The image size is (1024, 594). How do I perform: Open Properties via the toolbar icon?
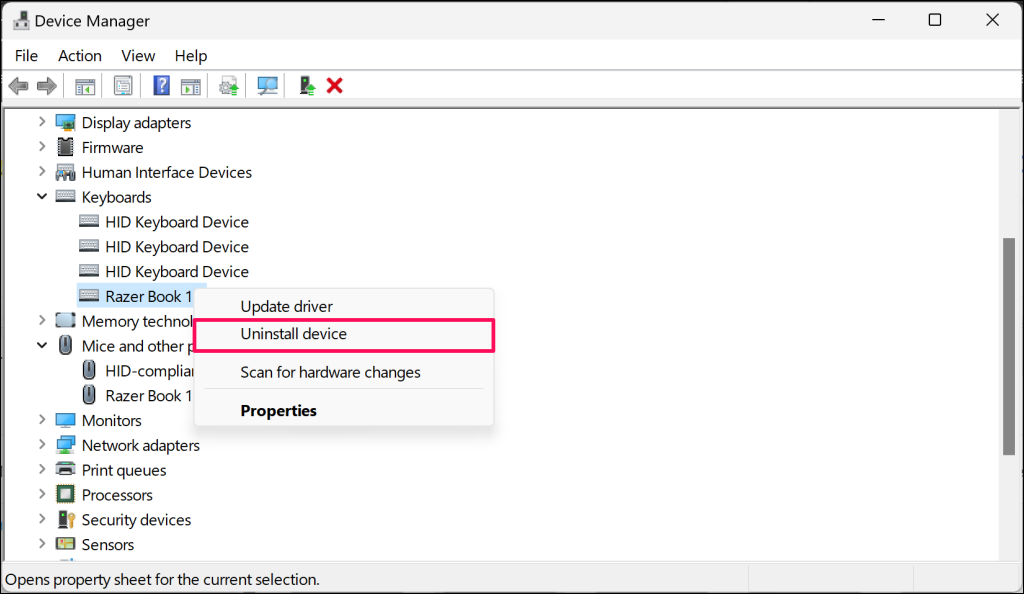click(x=123, y=86)
